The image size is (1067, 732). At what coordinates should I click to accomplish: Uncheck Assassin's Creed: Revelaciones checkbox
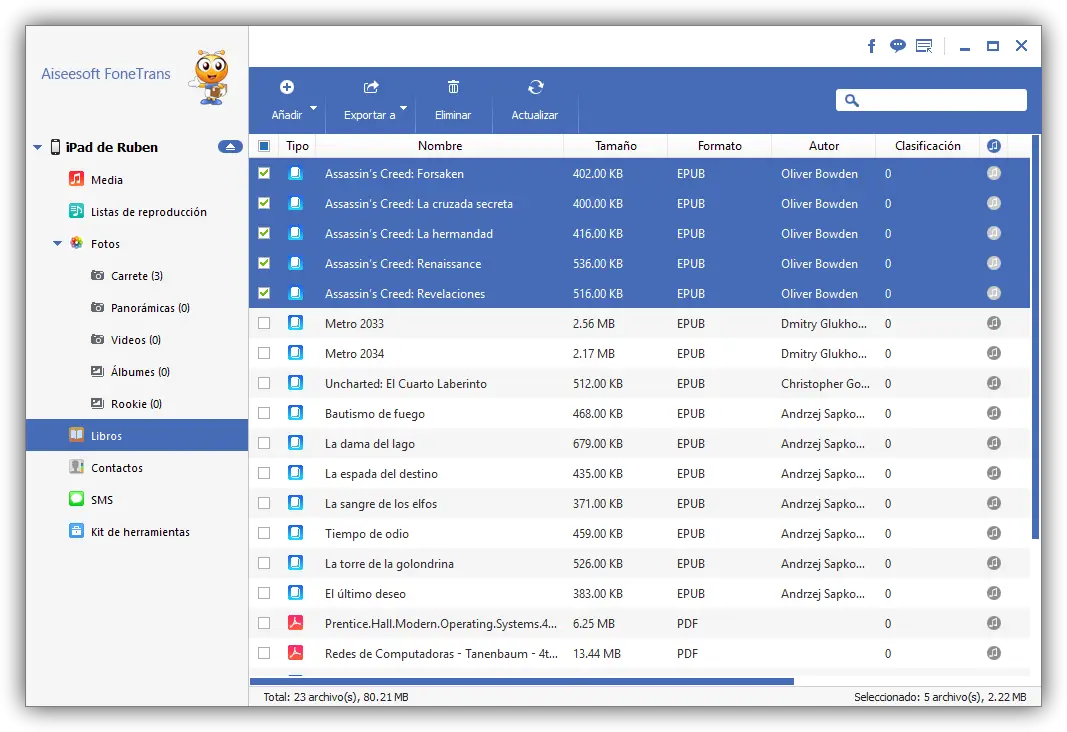264,293
